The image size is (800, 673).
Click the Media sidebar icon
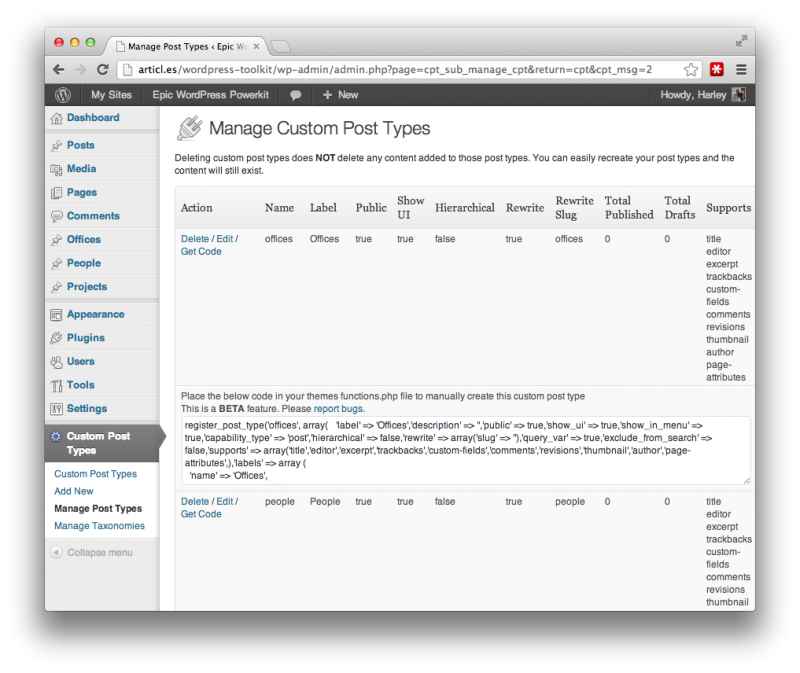(x=56, y=169)
